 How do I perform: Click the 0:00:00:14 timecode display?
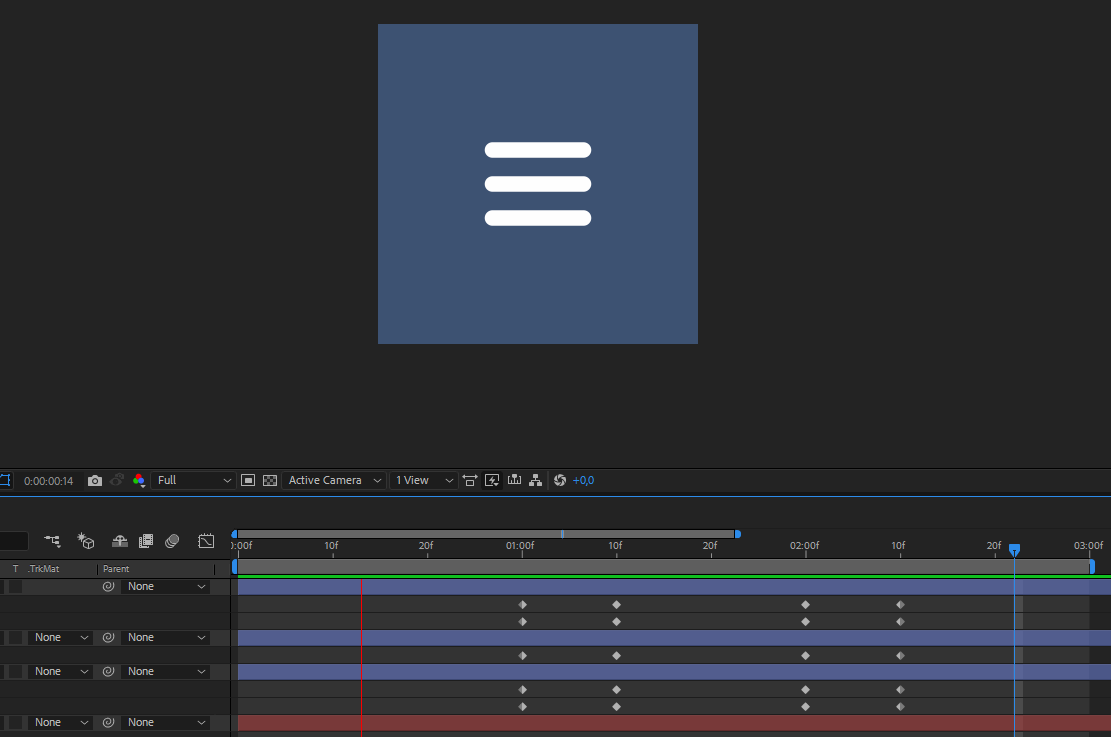coord(48,481)
